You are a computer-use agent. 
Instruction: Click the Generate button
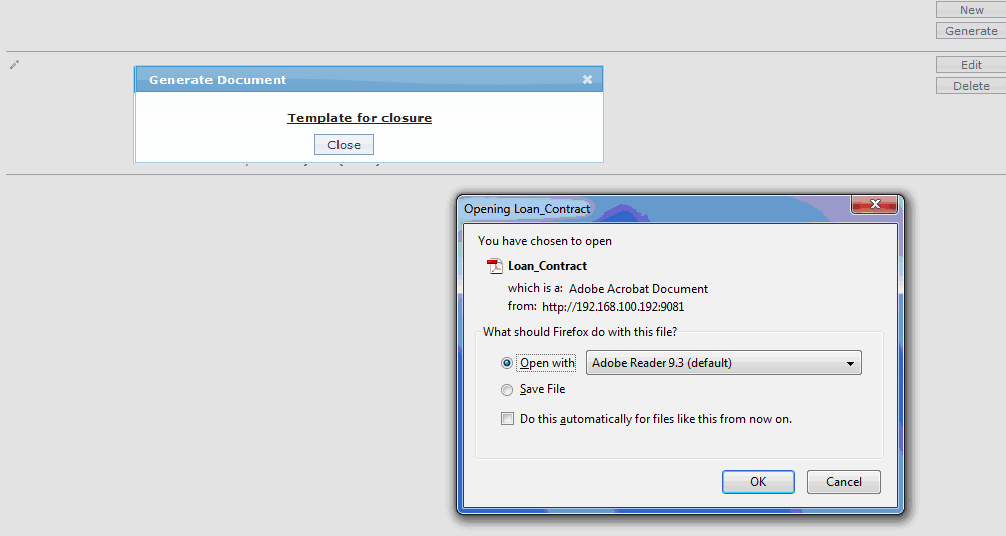pos(971,31)
